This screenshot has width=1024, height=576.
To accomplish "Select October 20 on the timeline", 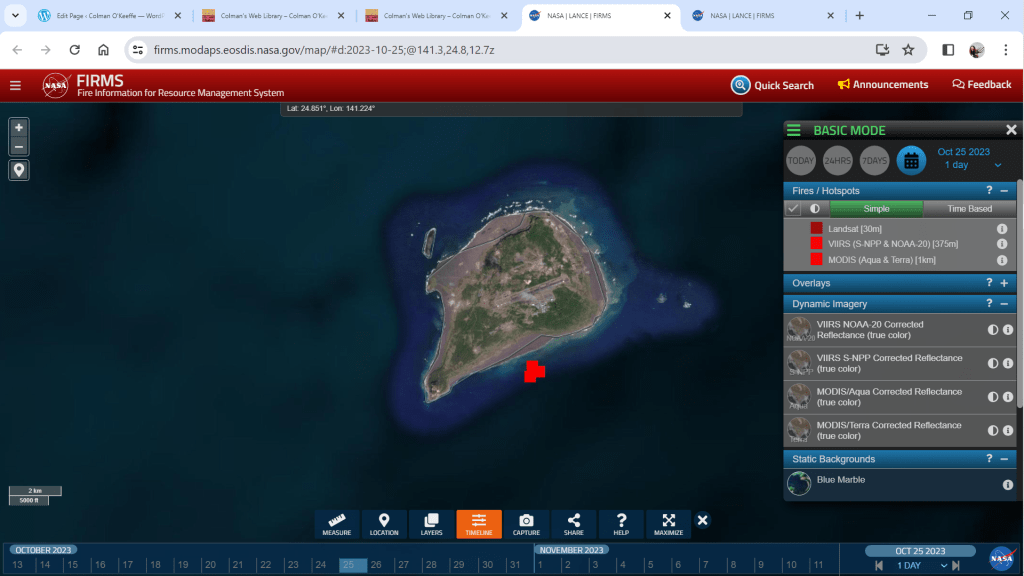I will tap(209, 565).
